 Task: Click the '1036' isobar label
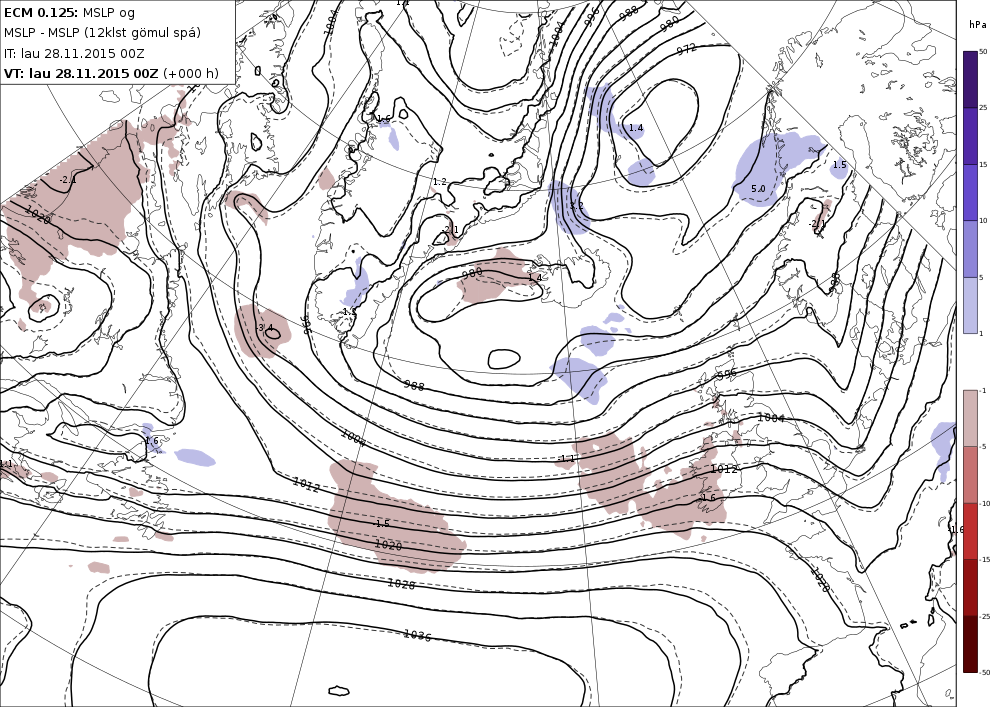pos(418,635)
